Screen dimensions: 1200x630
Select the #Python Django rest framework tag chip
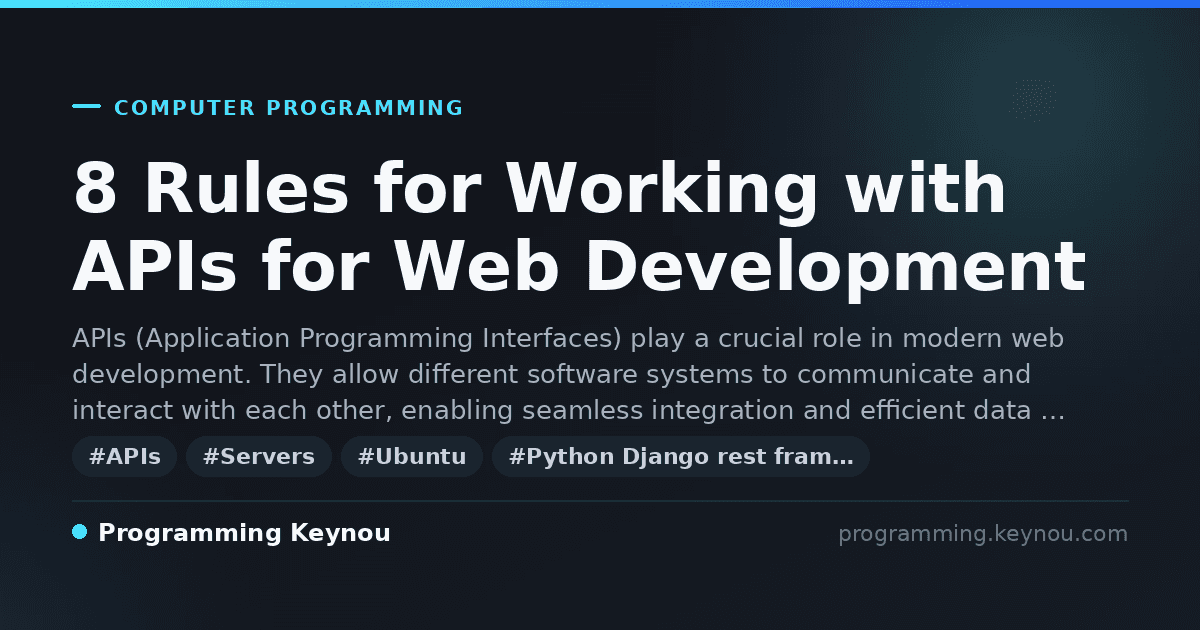pos(681,457)
